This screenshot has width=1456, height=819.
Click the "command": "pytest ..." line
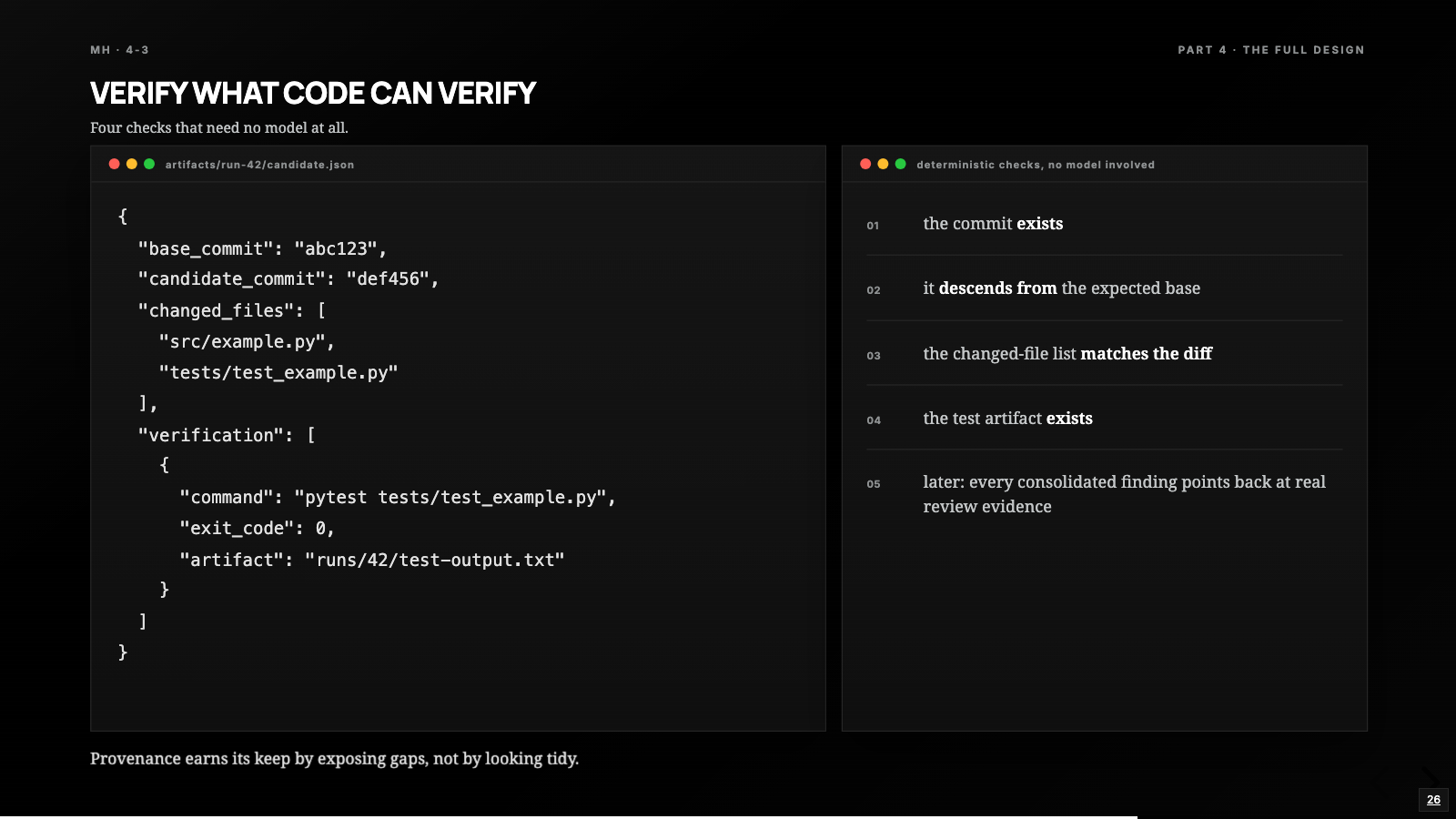(398, 497)
